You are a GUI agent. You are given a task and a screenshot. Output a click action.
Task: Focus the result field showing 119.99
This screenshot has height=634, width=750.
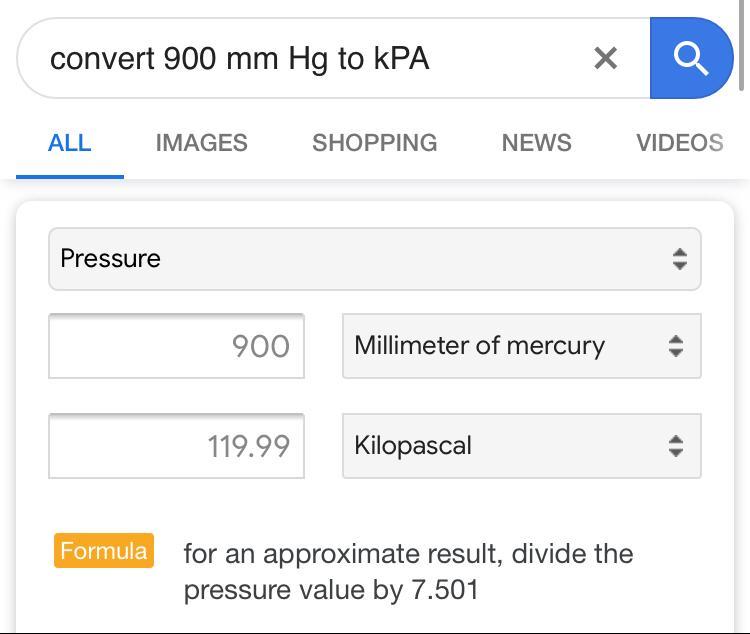(176, 446)
